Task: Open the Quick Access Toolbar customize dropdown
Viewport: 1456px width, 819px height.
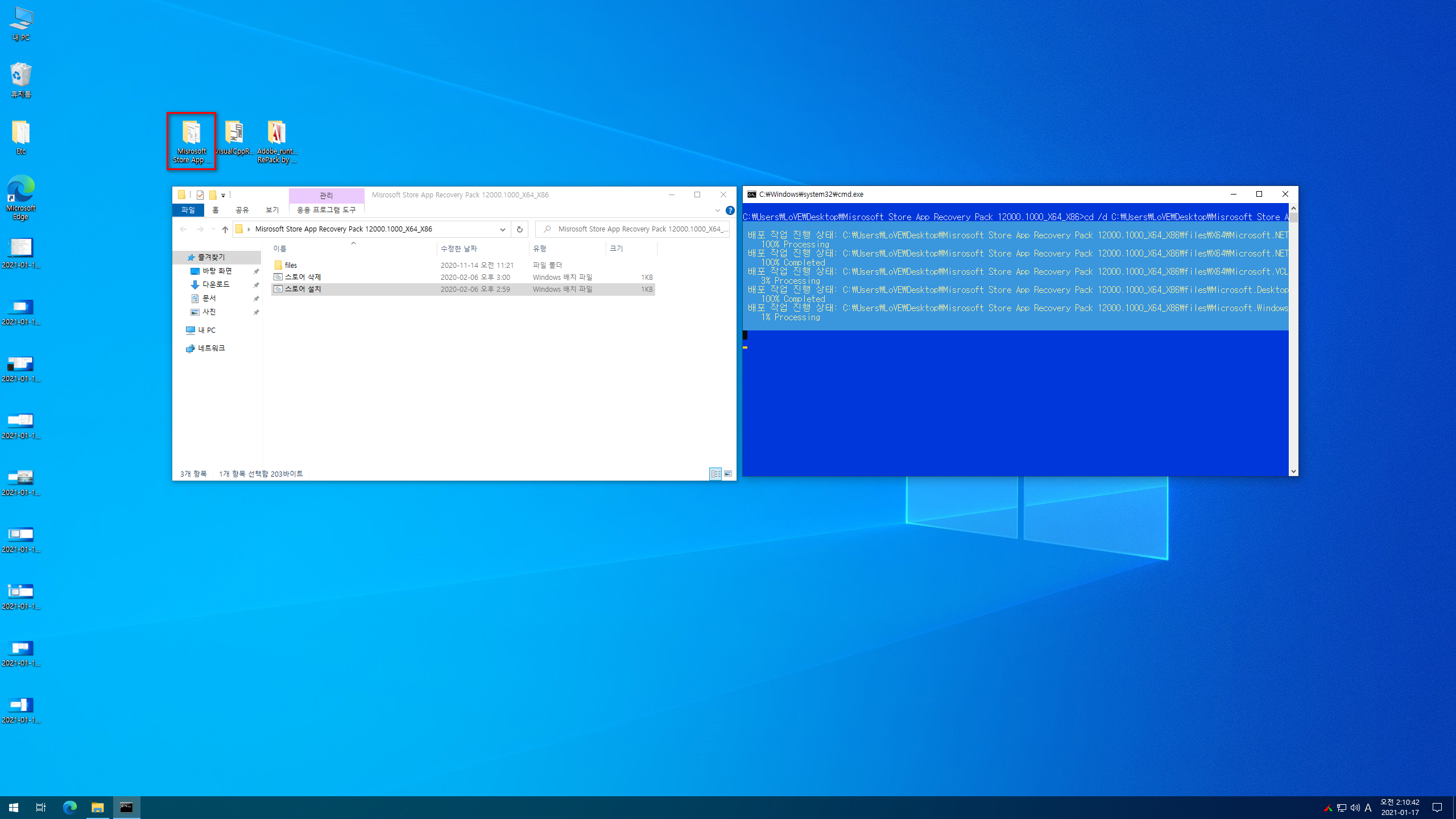Action: 224,195
